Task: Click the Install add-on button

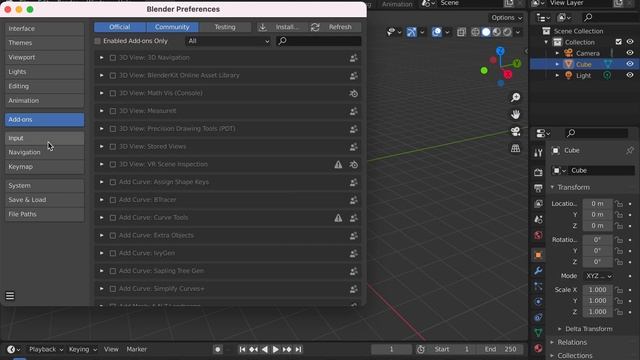Action: tap(283, 27)
